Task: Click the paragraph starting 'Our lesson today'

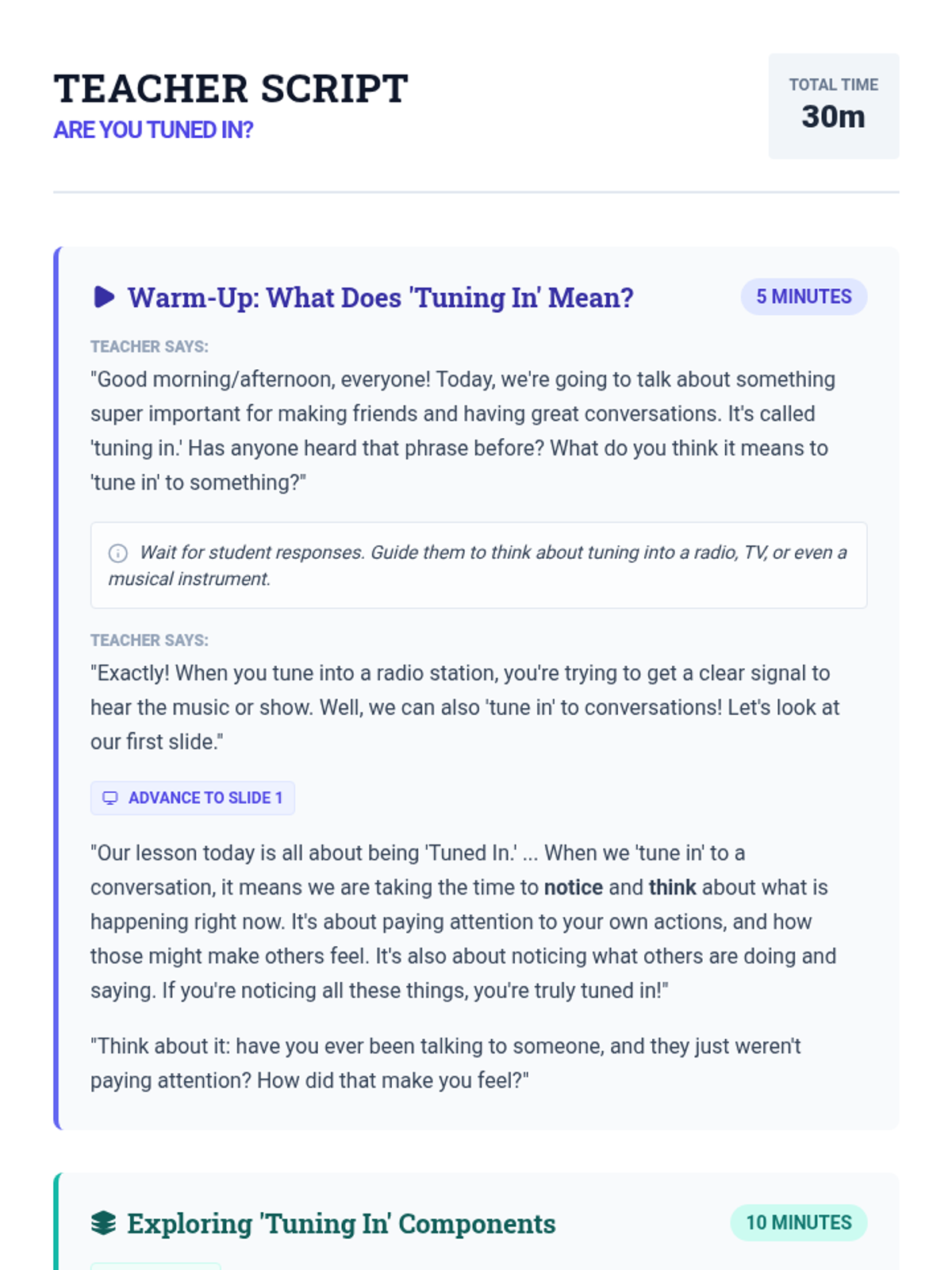Action: coord(463,921)
